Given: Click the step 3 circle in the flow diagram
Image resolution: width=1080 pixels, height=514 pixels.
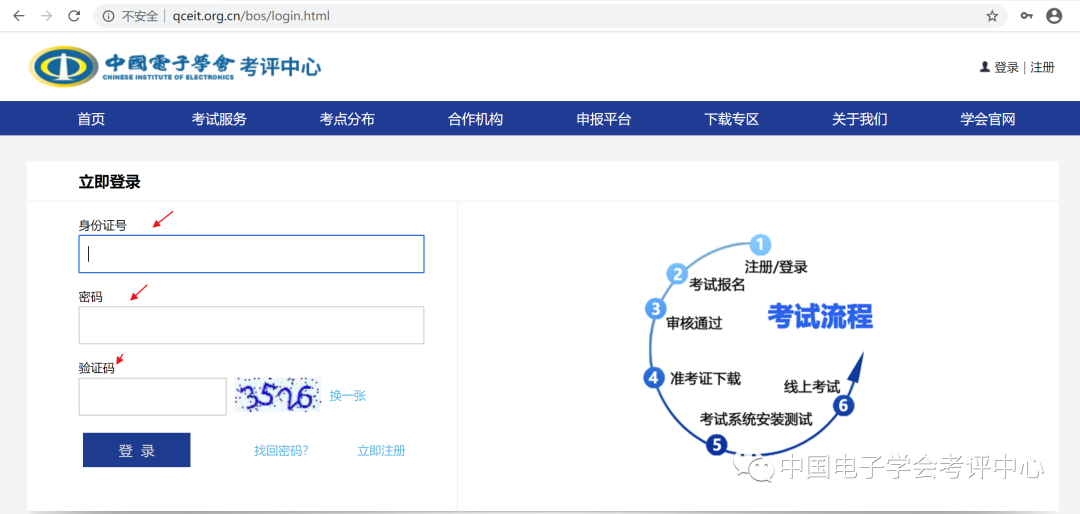Looking at the screenshot, I should pos(655,309).
